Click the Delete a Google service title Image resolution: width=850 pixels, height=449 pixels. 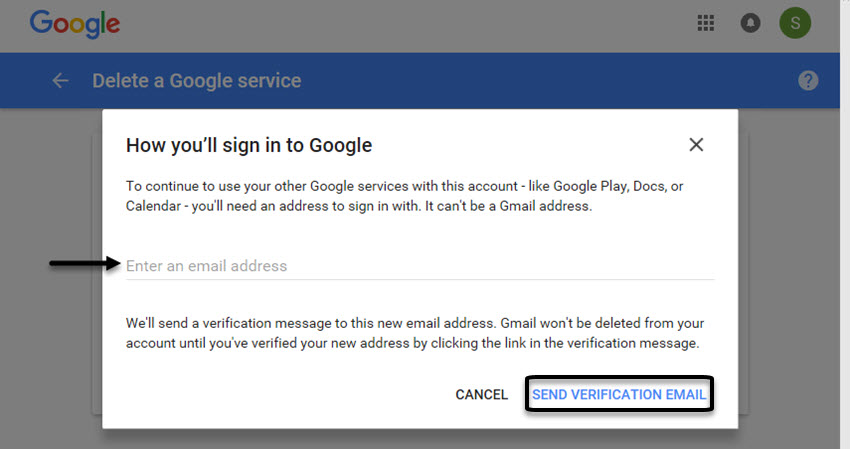[197, 81]
